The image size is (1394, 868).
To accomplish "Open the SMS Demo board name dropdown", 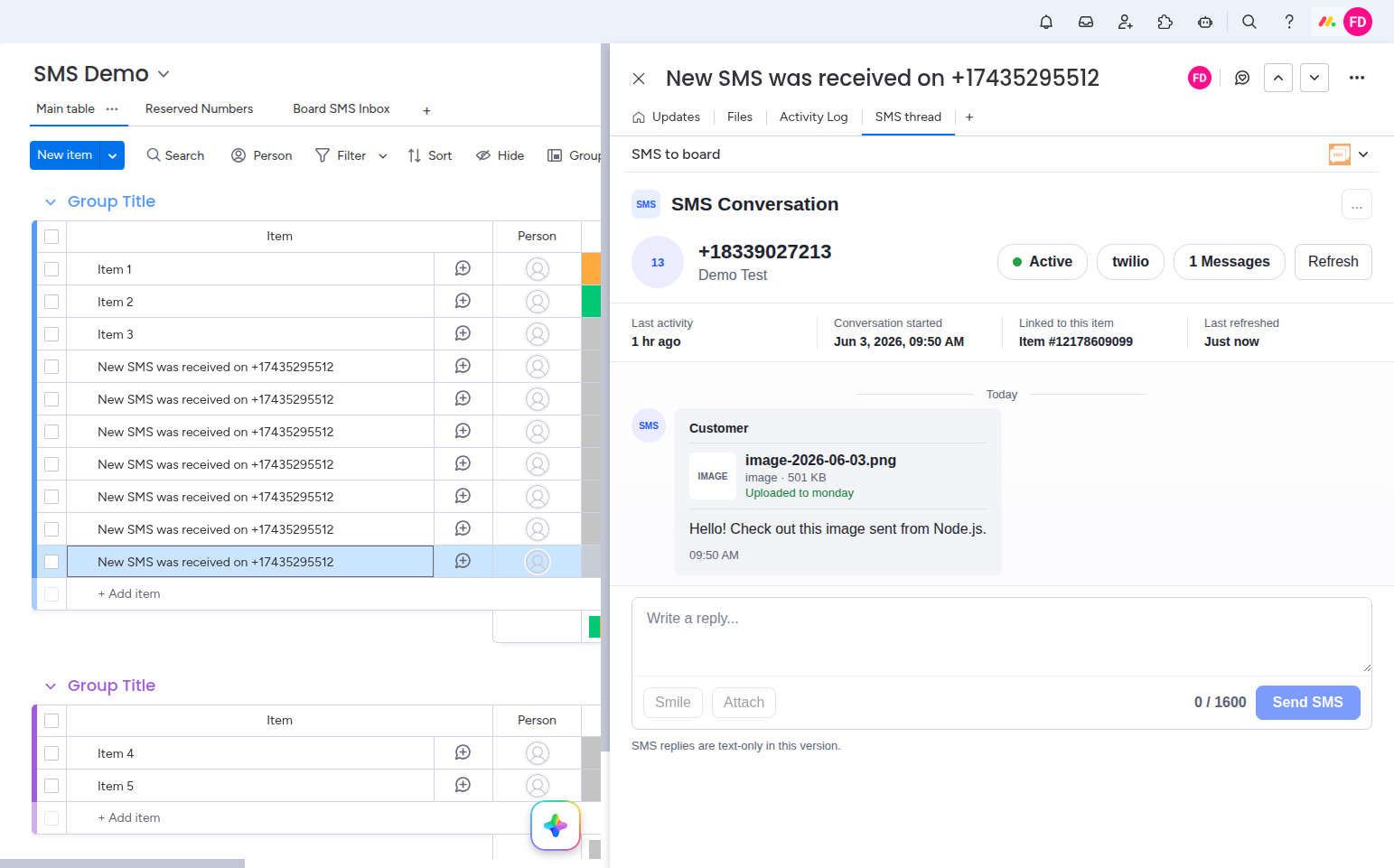I will [x=164, y=74].
